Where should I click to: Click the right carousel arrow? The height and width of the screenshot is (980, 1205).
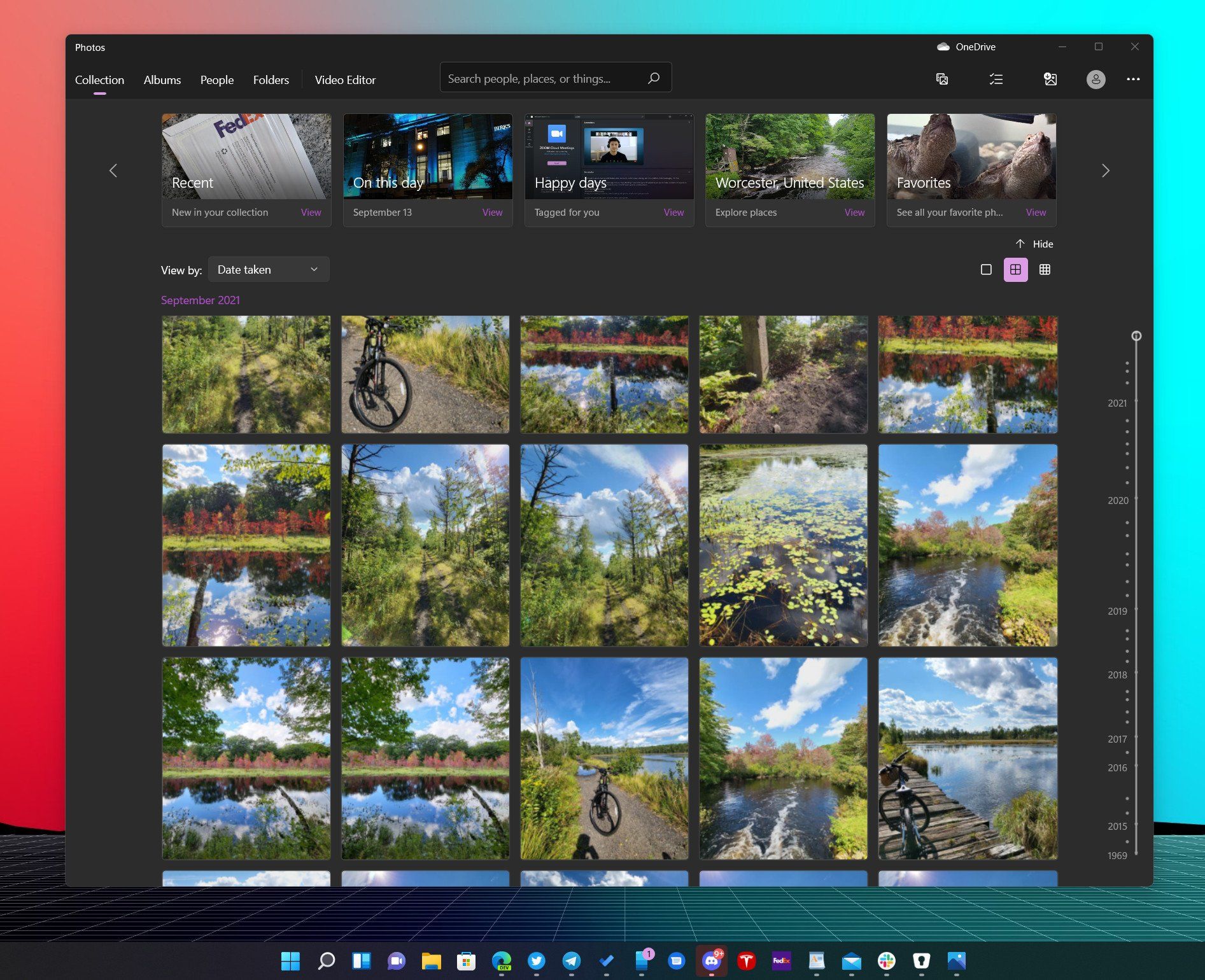pyautogui.click(x=1106, y=171)
